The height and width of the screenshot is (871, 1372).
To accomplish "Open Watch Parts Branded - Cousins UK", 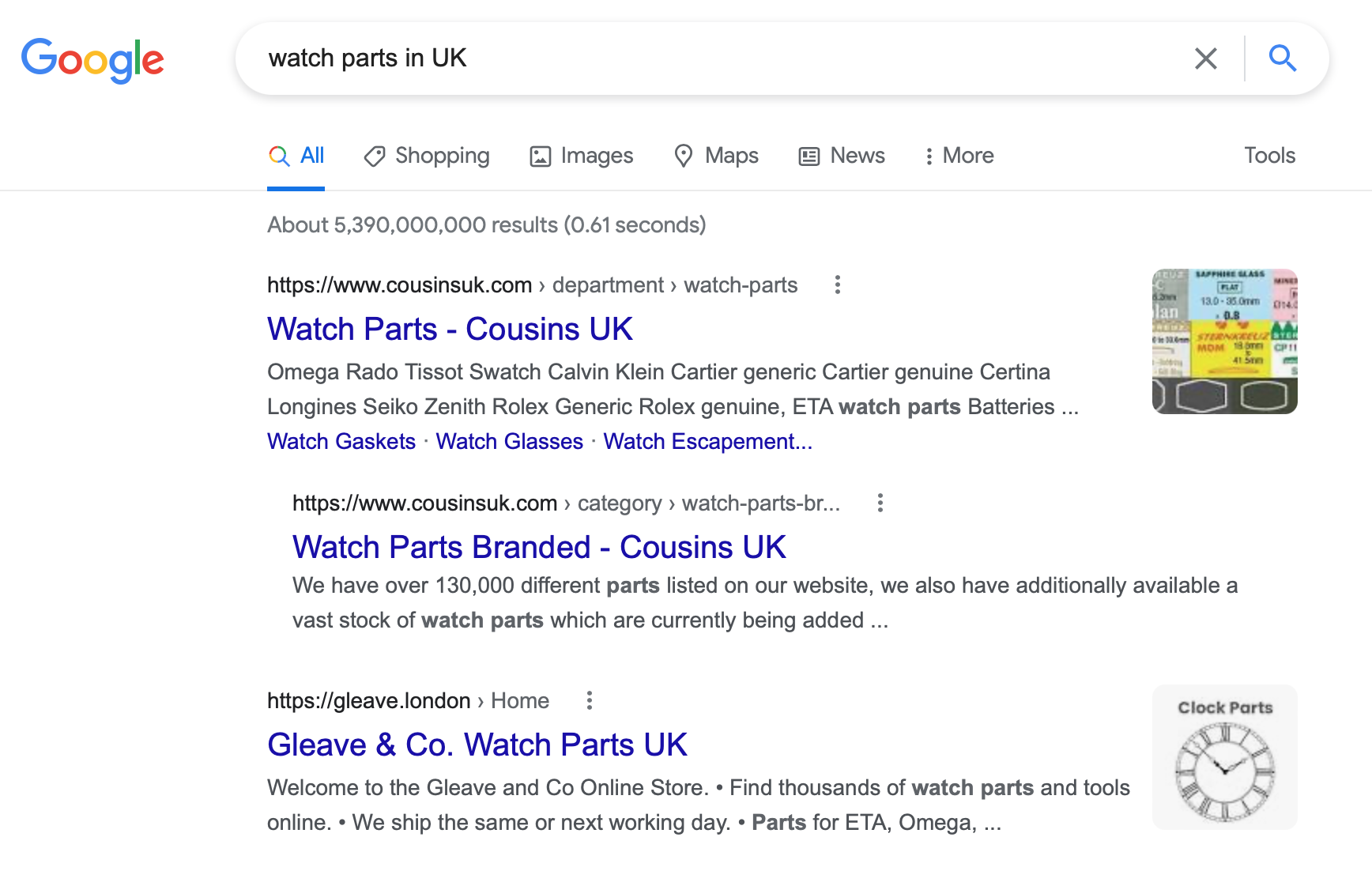I will pyautogui.click(x=539, y=547).
